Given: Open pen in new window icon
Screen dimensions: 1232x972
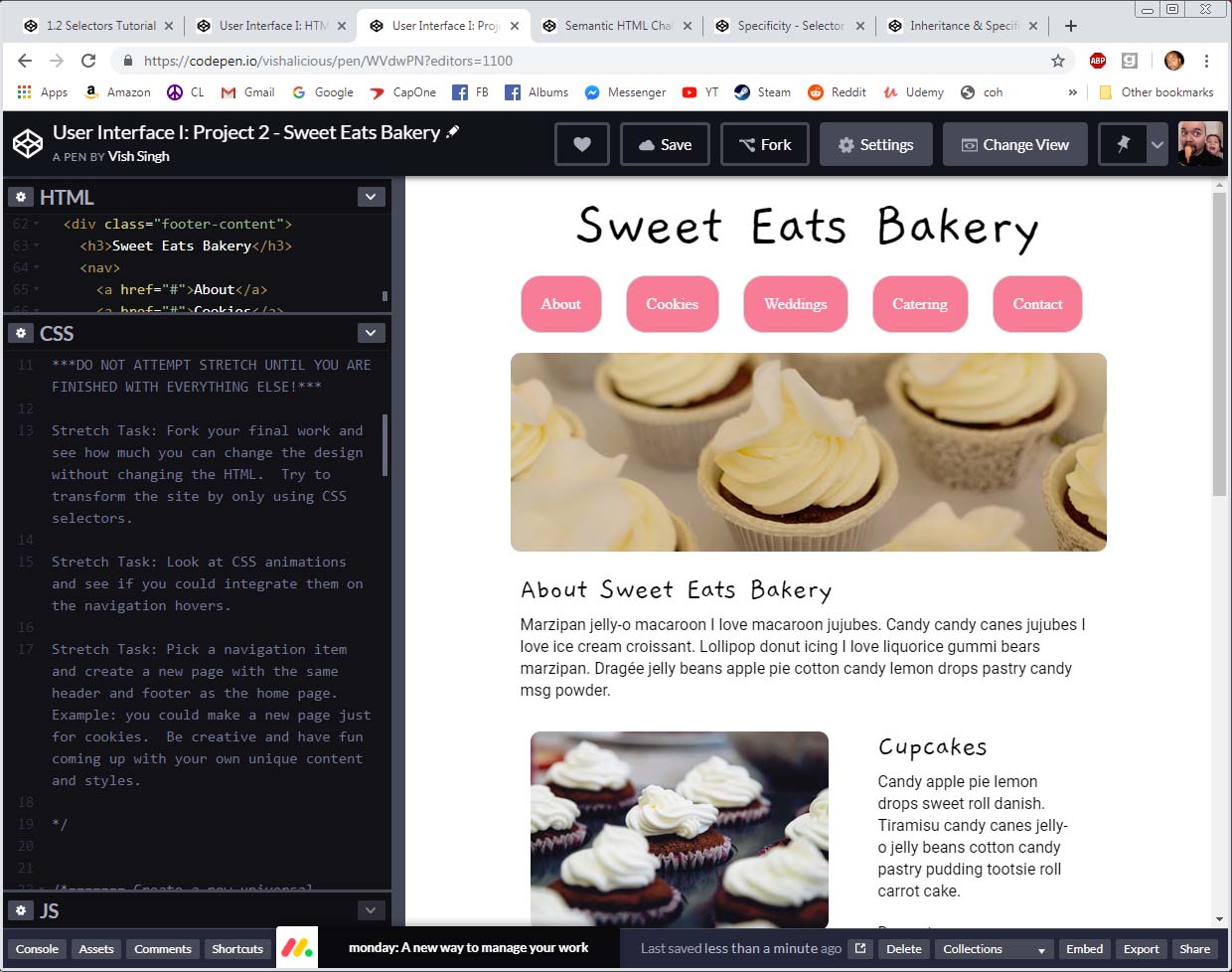Looking at the screenshot, I should click(860, 949).
